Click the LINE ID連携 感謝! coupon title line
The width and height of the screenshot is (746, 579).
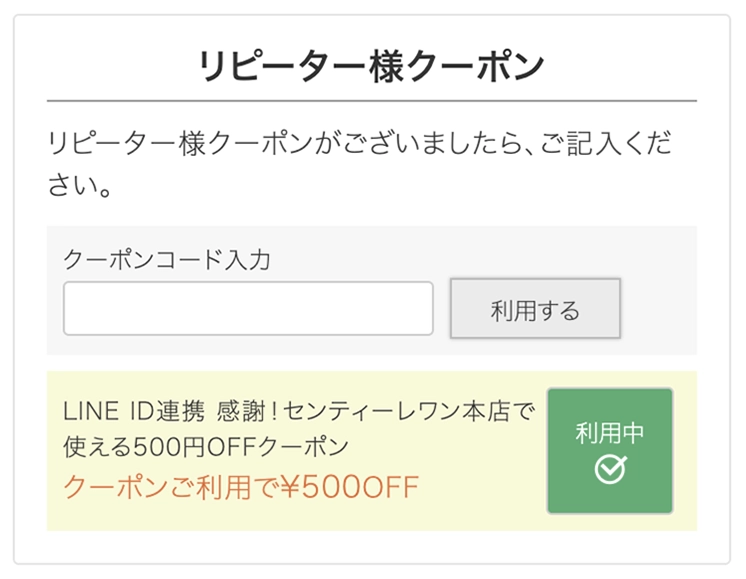coord(299,411)
